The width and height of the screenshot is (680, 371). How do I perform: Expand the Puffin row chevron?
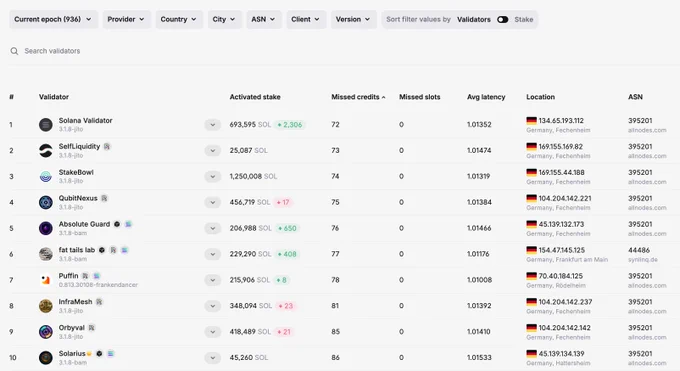tap(212, 280)
